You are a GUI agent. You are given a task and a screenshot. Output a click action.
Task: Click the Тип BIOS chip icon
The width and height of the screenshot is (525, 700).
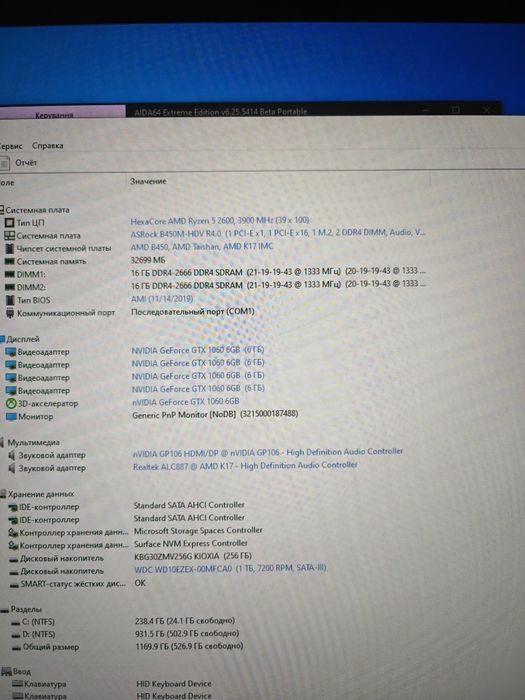(10, 300)
